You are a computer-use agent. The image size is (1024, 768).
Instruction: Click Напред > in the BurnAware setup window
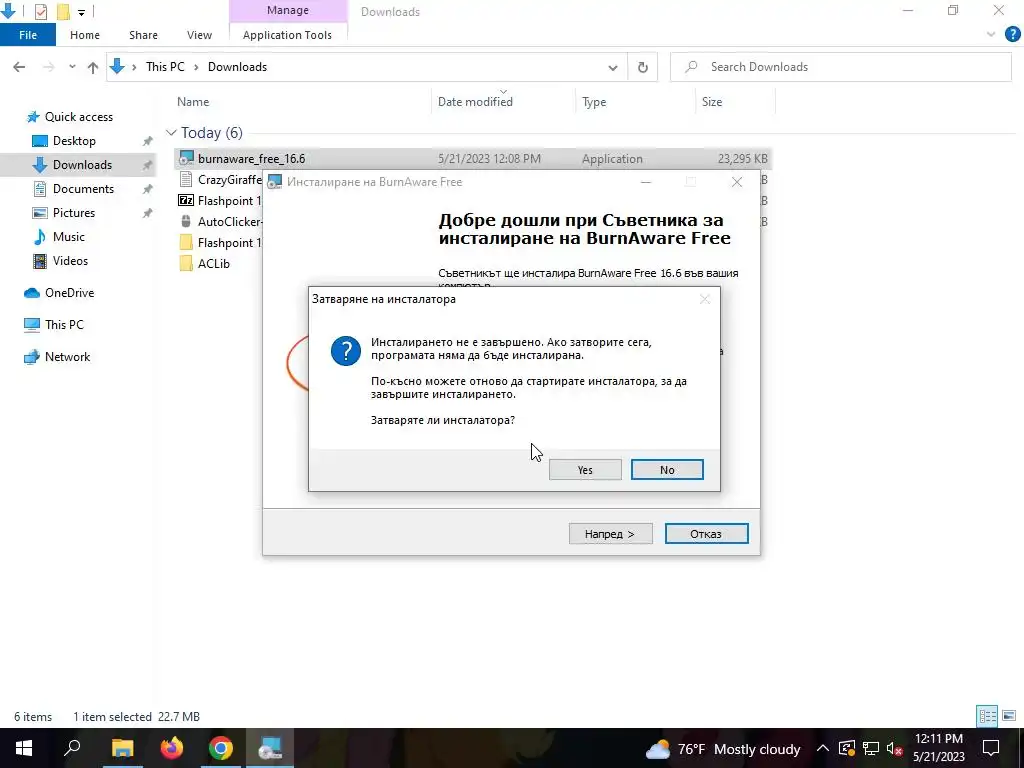click(x=610, y=534)
